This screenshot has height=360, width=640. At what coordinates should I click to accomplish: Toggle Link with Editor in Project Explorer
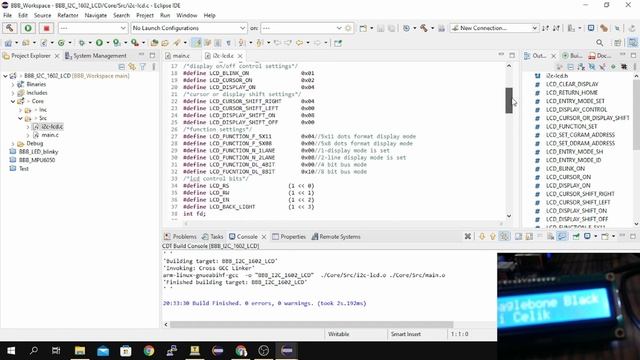(132, 67)
